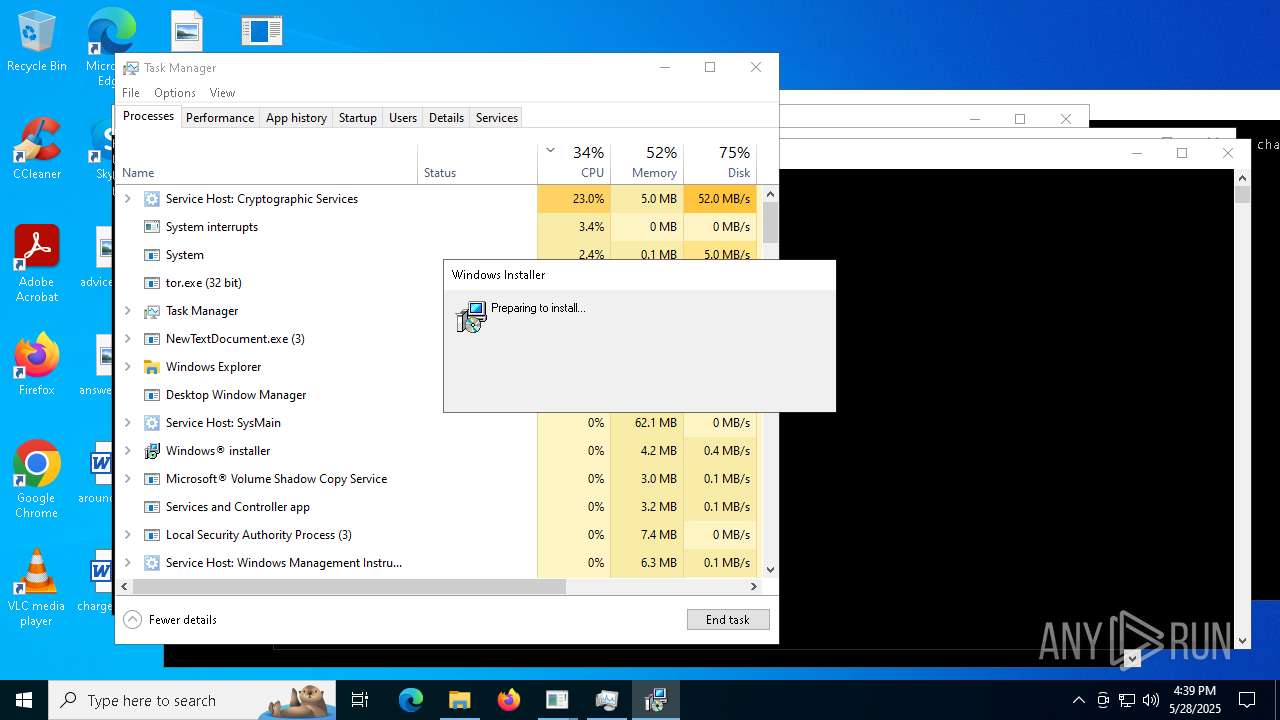Screen dimensions: 1280x720
Task: Click the horizontal scrollbar in the process list
Action: click(349, 587)
